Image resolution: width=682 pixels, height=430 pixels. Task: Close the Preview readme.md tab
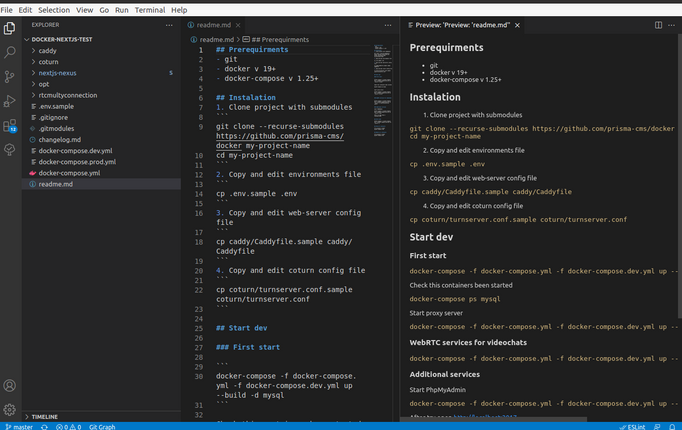point(517,25)
